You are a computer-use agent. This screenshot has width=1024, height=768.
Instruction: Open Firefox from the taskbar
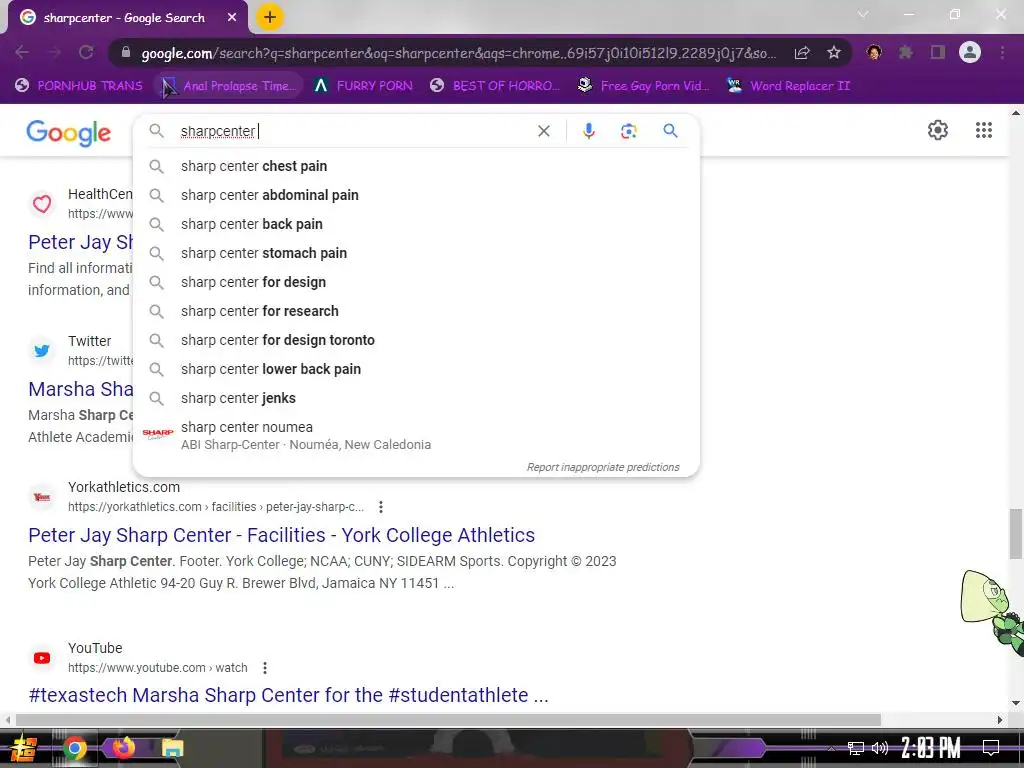tap(123, 748)
